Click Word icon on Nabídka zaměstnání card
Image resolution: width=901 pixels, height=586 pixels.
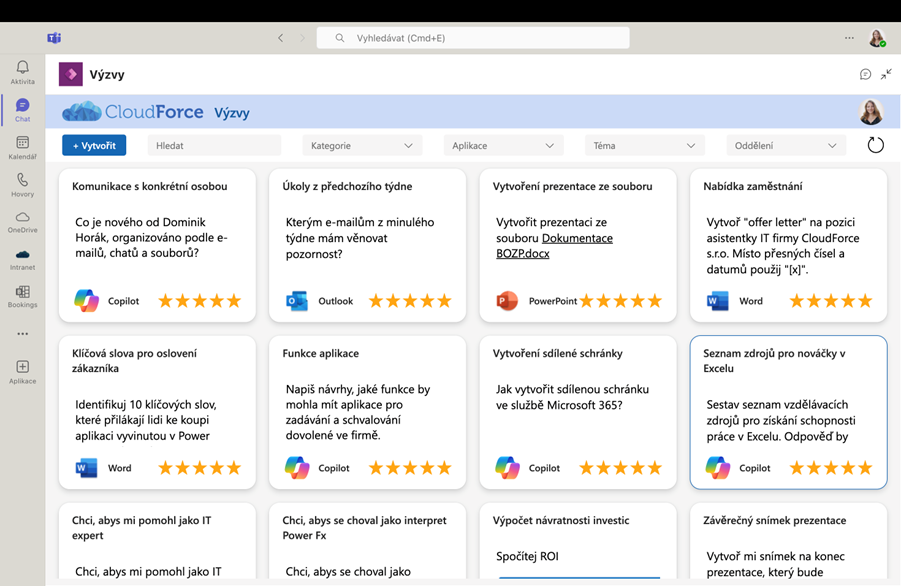[718, 300]
